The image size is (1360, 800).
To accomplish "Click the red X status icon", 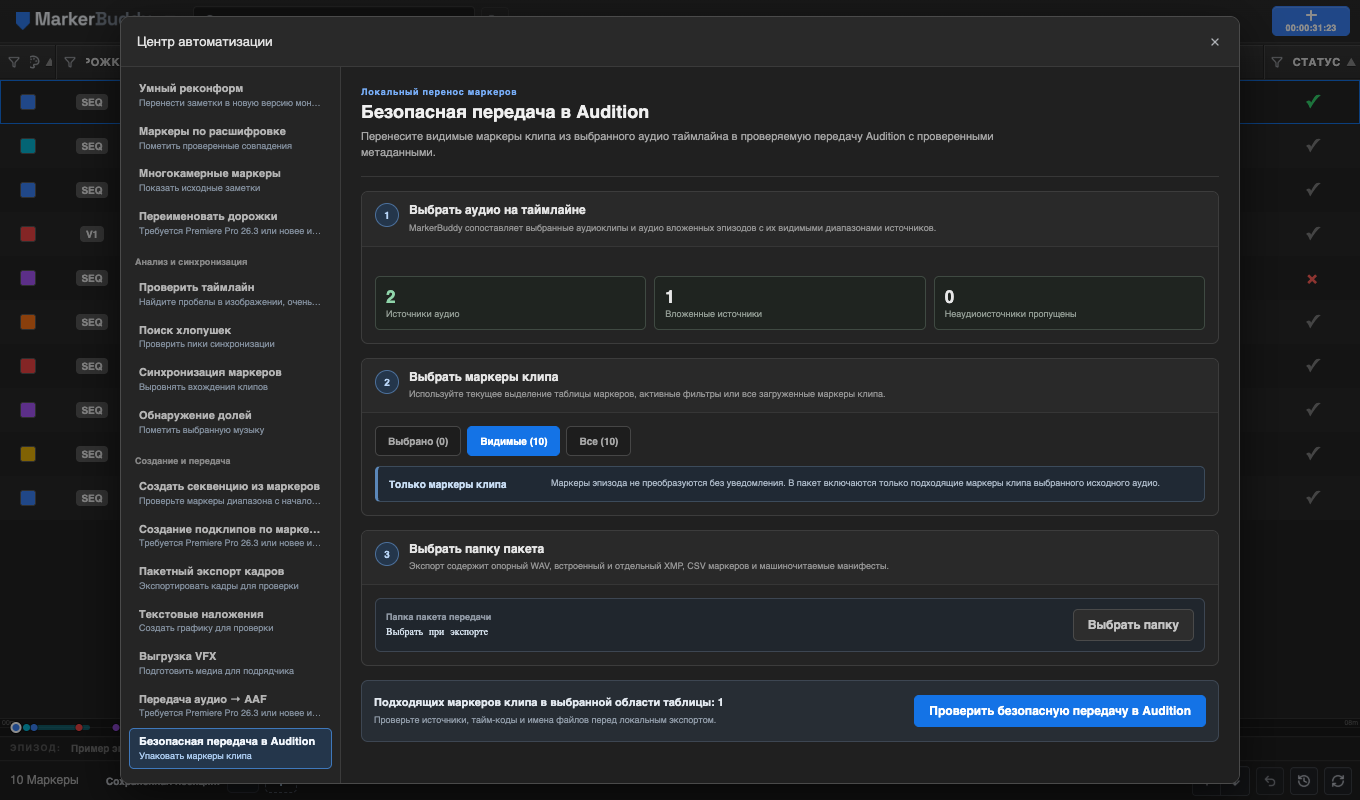I will point(1312,278).
